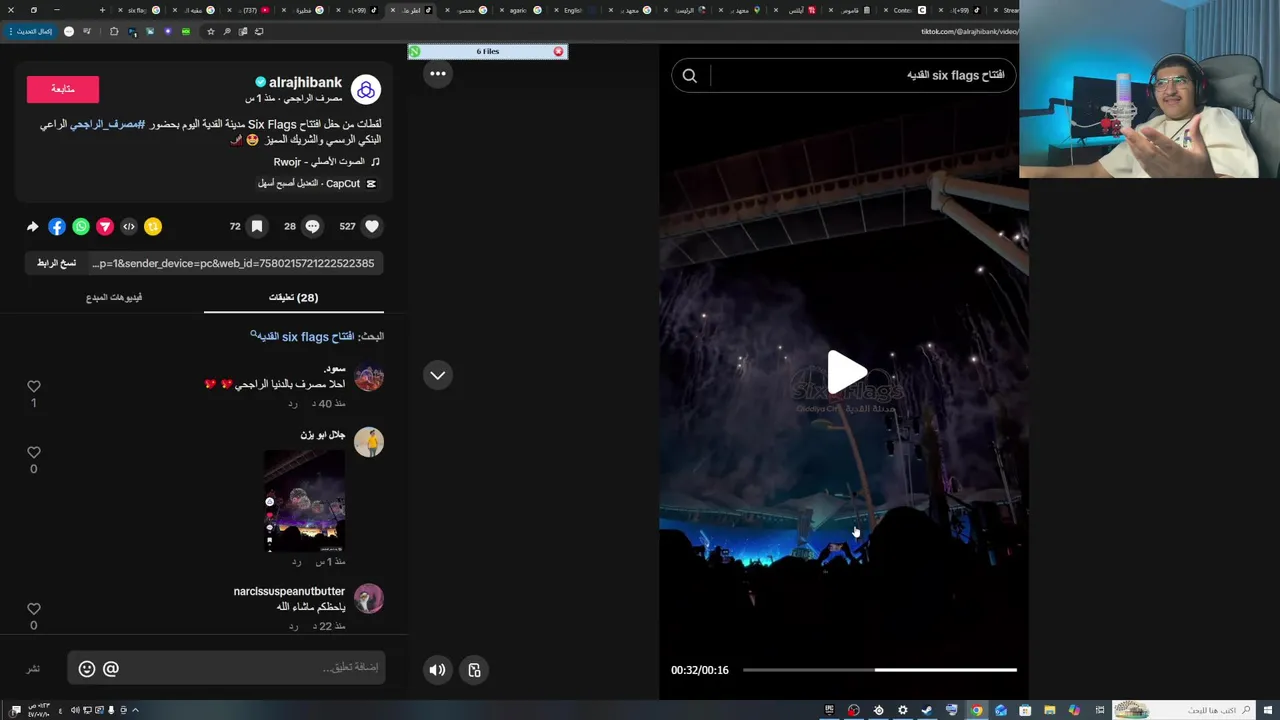Open narcissuspeanutbutter's avatar
The width and height of the screenshot is (1280, 720).
(369, 599)
